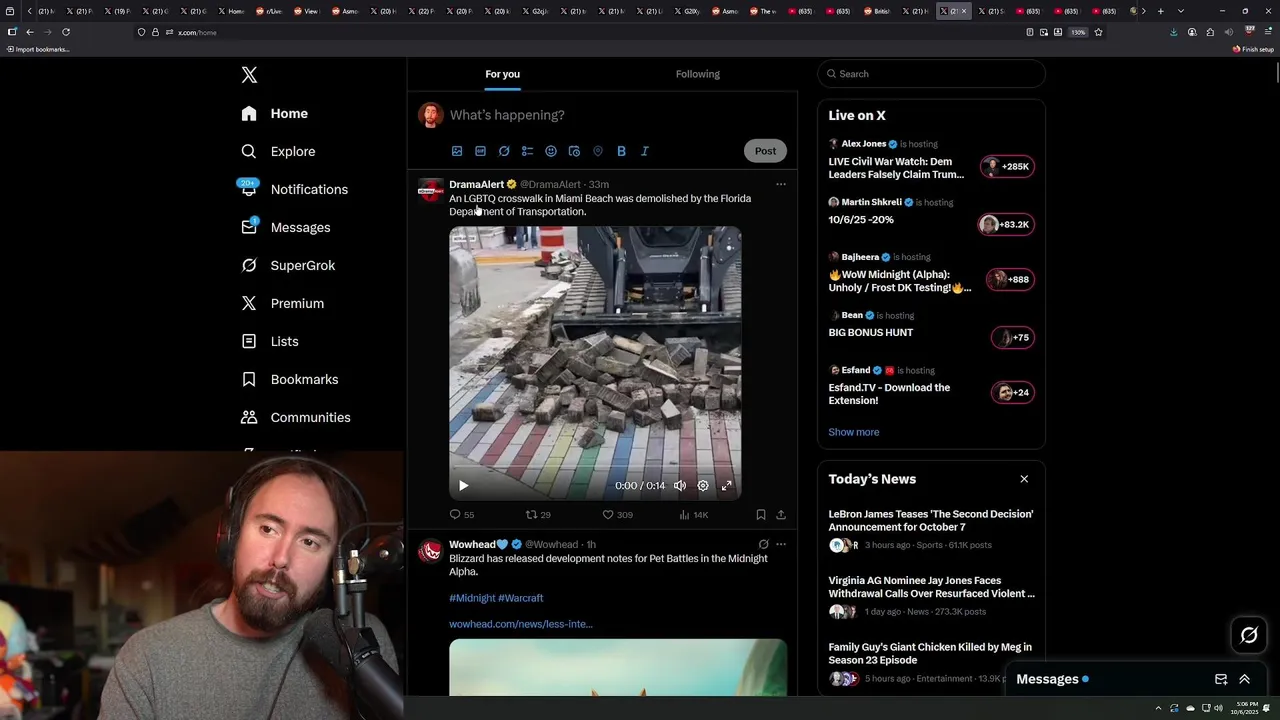Open Explore from the sidebar
This screenshot has width=1280, height=720.
pos(278,151)
